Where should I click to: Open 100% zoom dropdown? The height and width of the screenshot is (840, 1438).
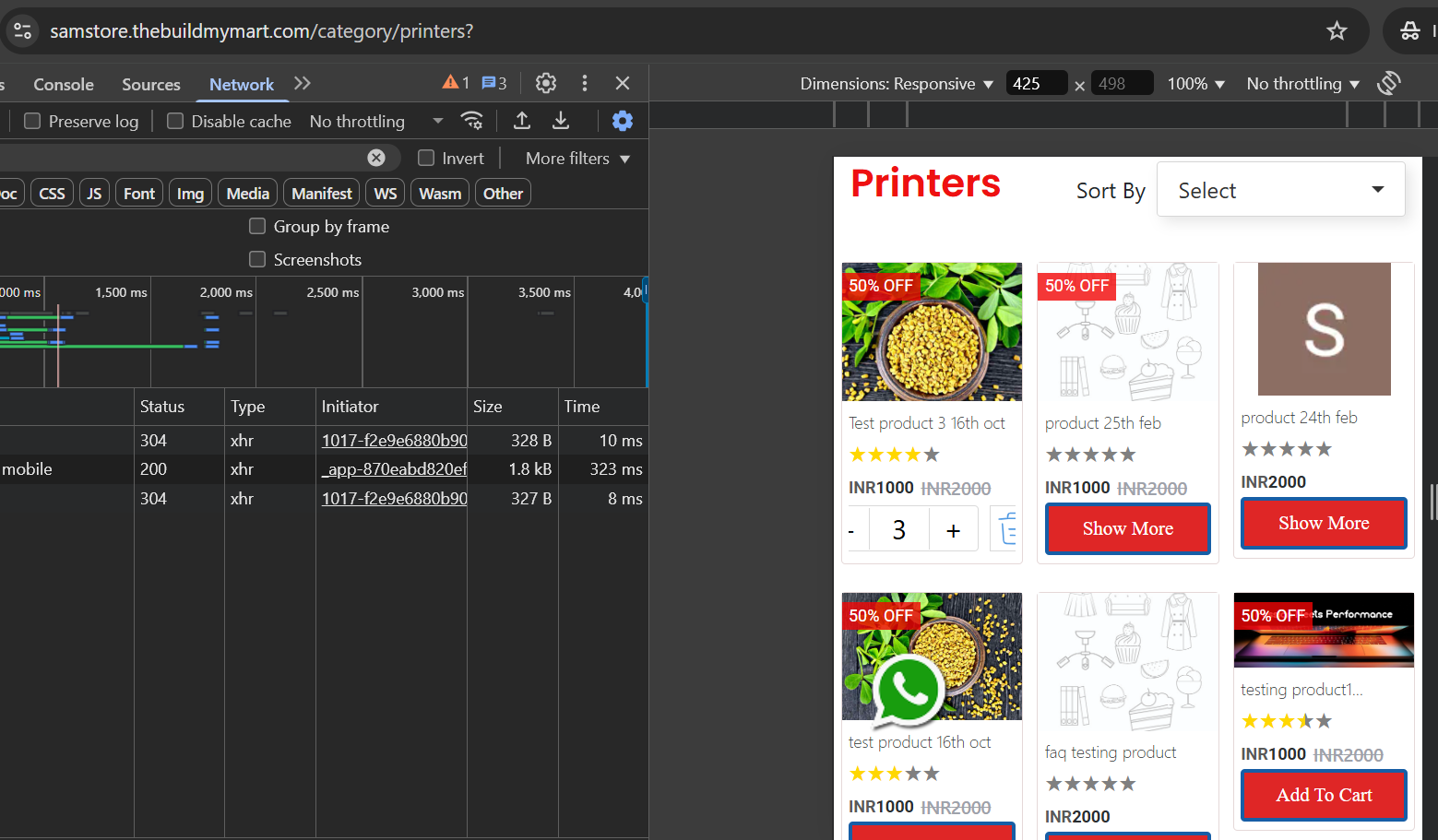click(1196, 84)
